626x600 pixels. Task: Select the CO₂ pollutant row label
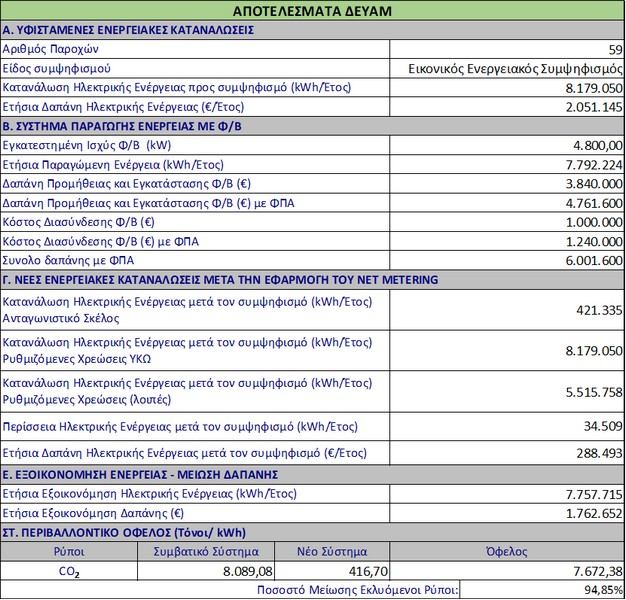click(x=70, y=570)
